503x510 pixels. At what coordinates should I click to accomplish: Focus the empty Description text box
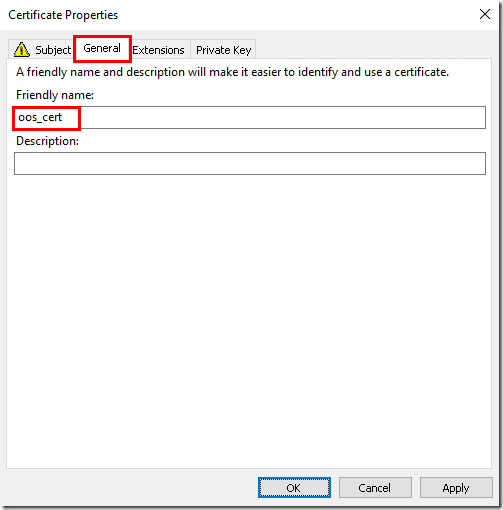[250, 163]
